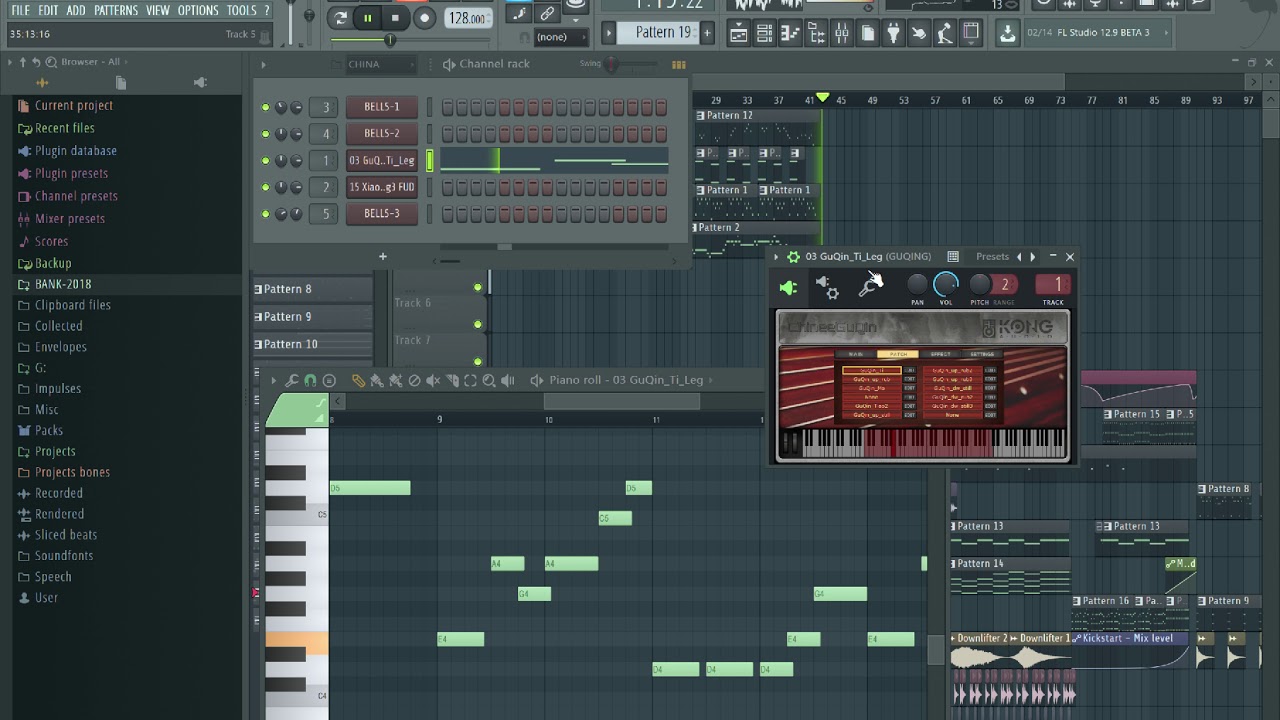
Task: Click the 15 Xiao..g3 FUD channel button
Action: [382, 187]
